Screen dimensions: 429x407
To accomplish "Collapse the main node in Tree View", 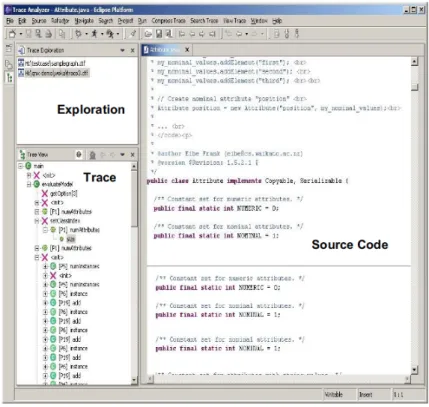I will 21,166.
